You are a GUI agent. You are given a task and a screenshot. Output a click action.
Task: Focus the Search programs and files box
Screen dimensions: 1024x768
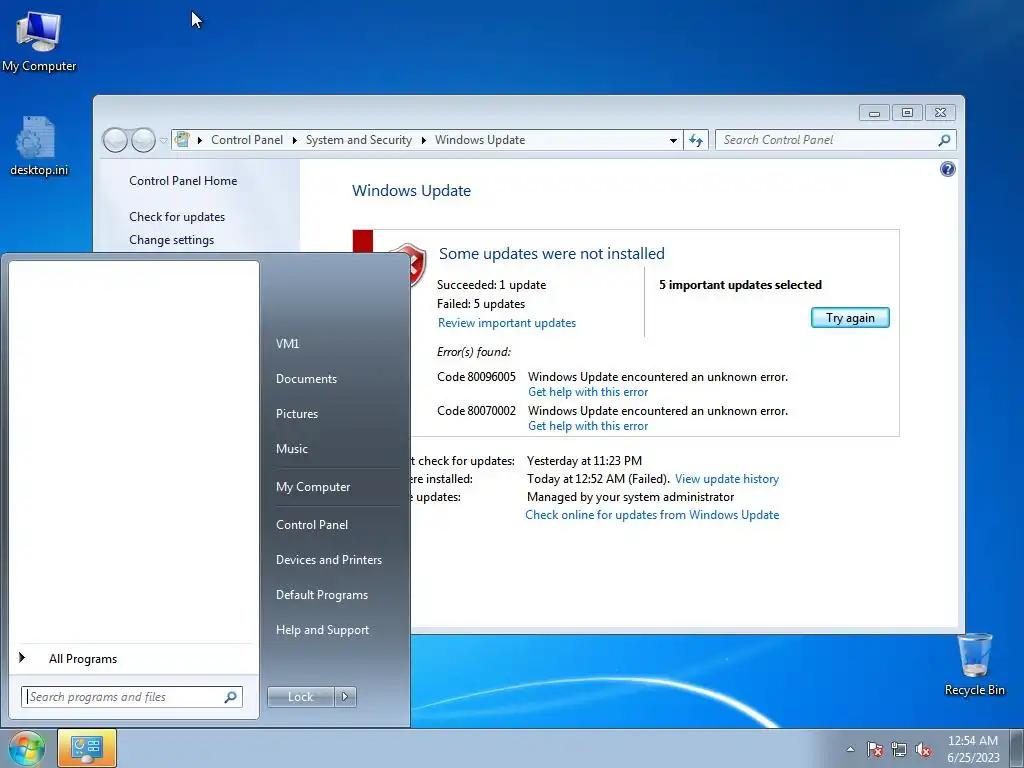tap(131, 697)
